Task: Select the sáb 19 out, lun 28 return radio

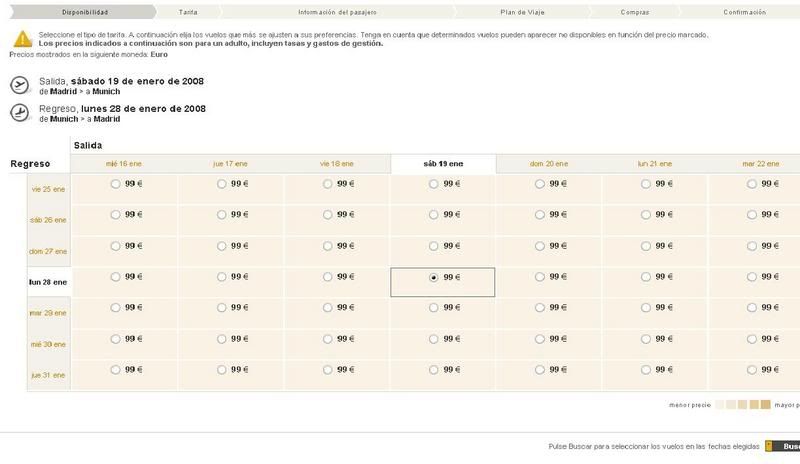Action: (x=434, y=277)
